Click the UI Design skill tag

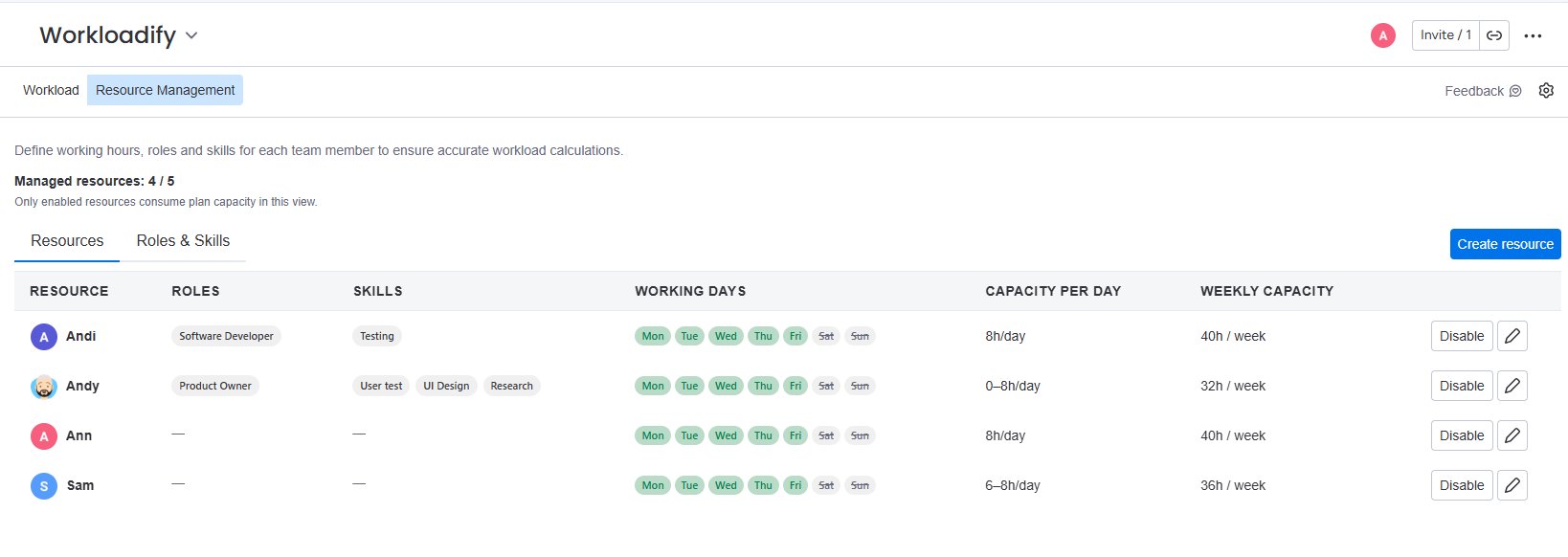(x=446, y=386)
